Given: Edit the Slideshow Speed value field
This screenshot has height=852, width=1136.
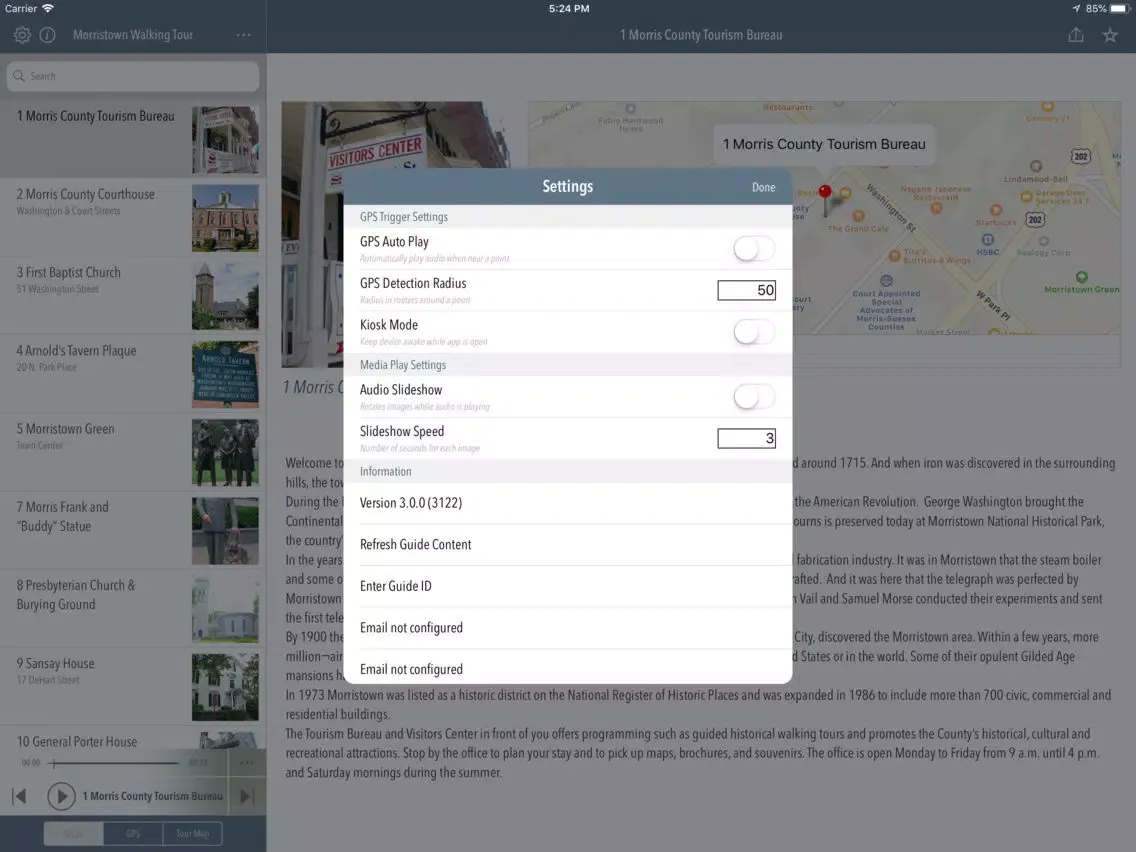Looking at the screenshot, I should coord(746,438).
